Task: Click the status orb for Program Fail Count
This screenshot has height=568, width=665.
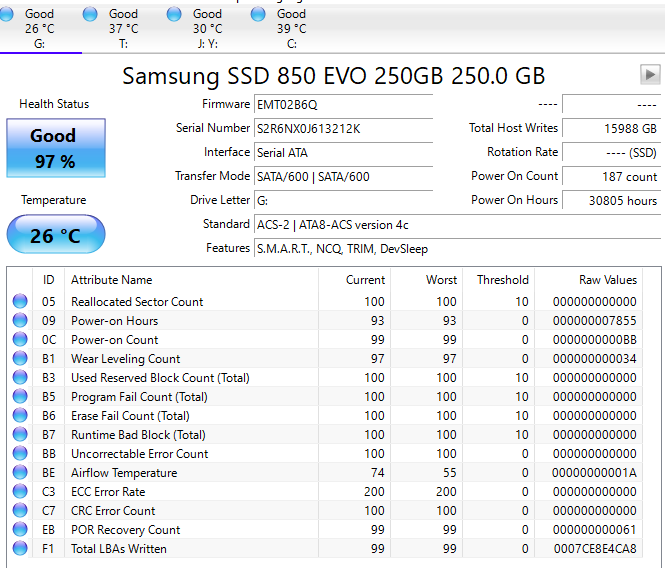Action: (x=20, y=396)
